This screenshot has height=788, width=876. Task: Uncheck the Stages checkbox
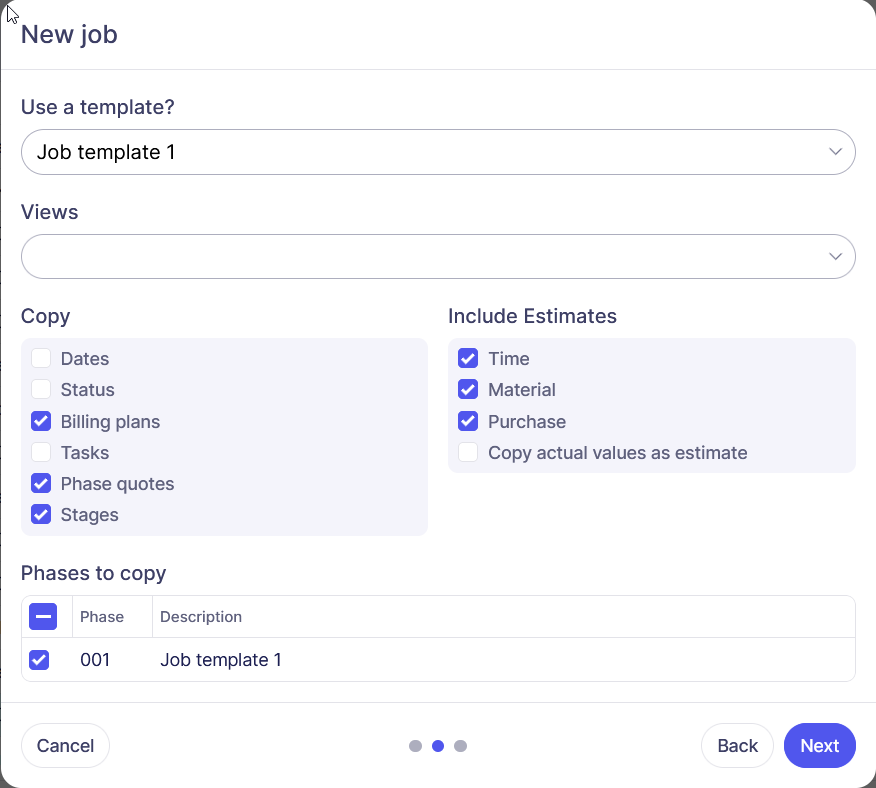pyautogui.click(x=41, y=515)
